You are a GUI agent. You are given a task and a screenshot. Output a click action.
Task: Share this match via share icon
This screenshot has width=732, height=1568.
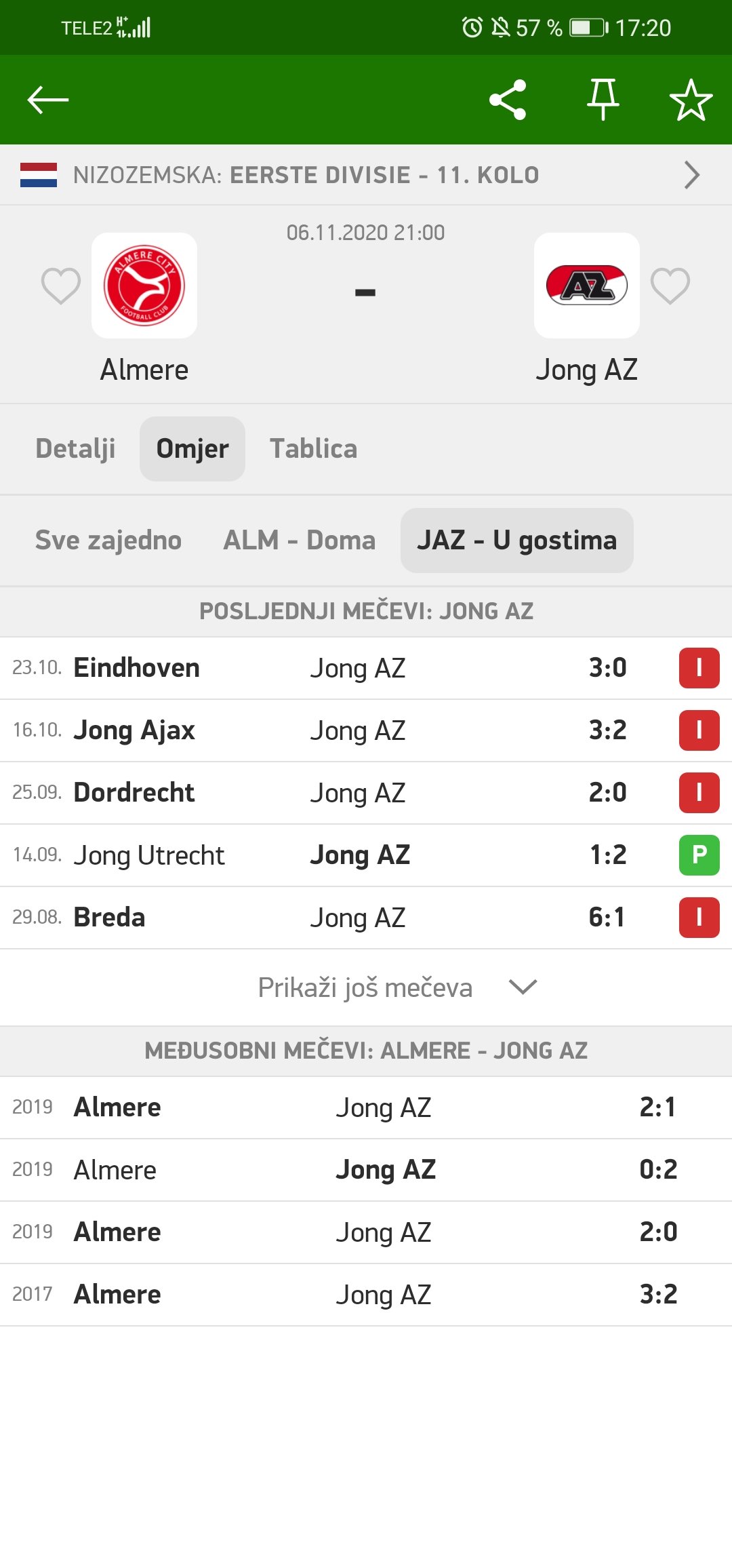[508, 100]
